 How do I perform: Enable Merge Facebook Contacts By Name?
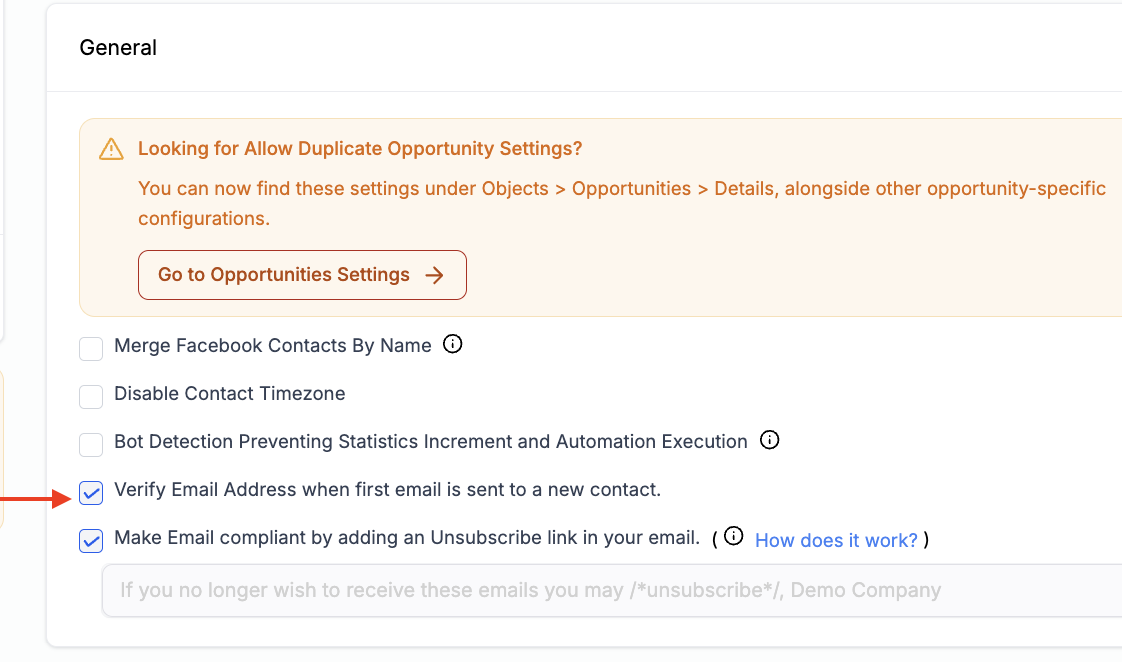(90, 348)
